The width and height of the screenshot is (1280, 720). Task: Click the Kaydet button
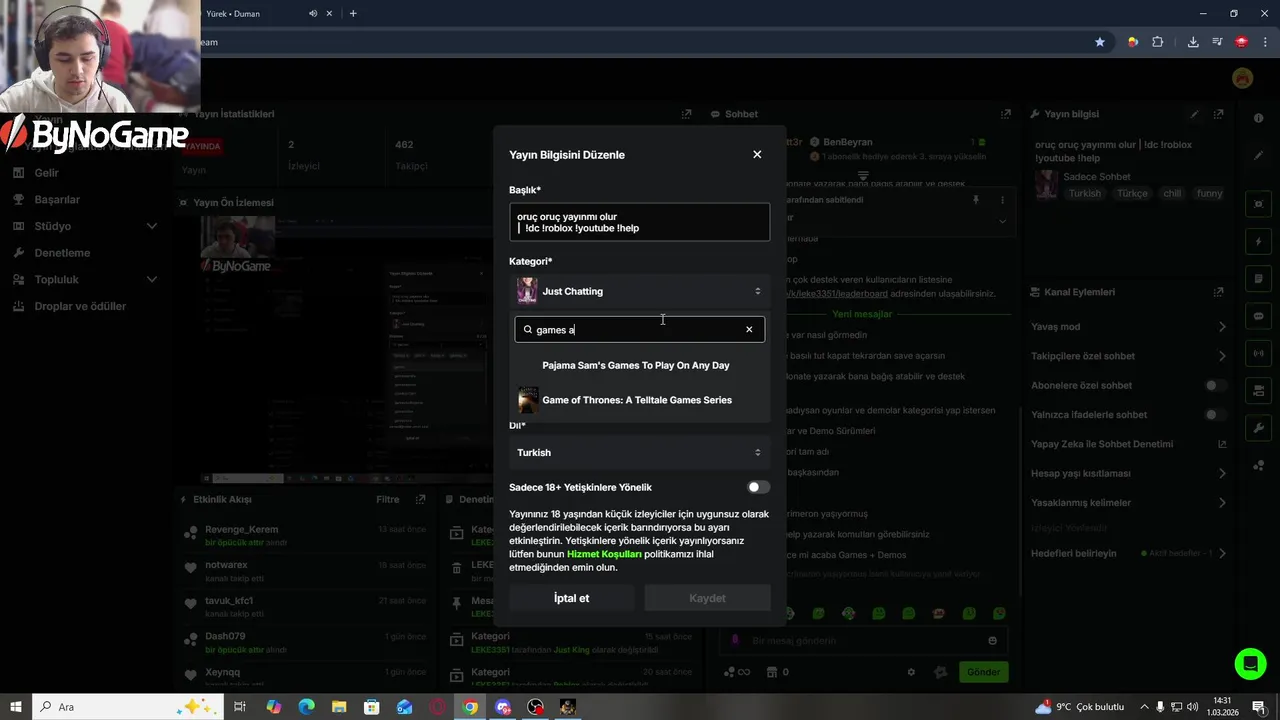707,598
